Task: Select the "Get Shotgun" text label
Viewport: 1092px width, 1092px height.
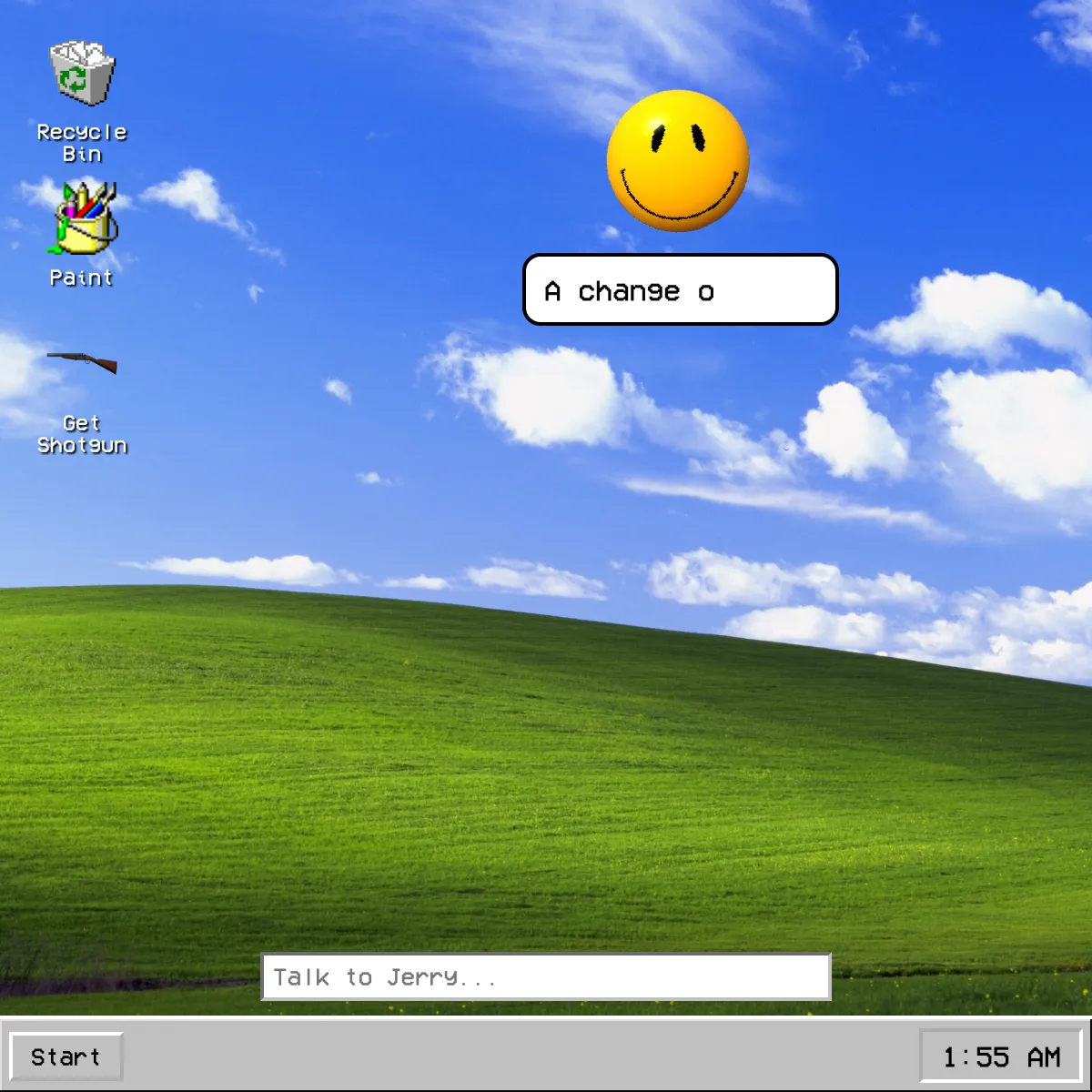Action: tap(82, 434)
